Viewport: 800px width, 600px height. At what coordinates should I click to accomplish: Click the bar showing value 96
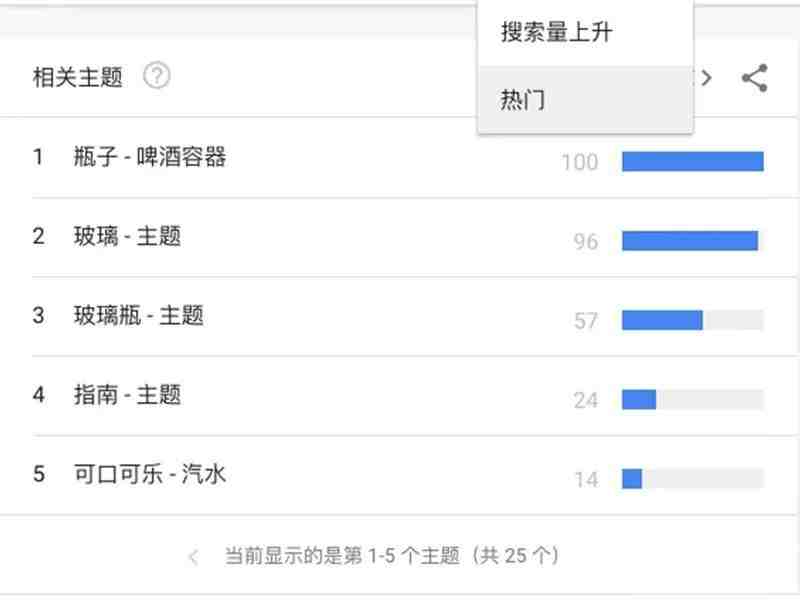(693, 241)
